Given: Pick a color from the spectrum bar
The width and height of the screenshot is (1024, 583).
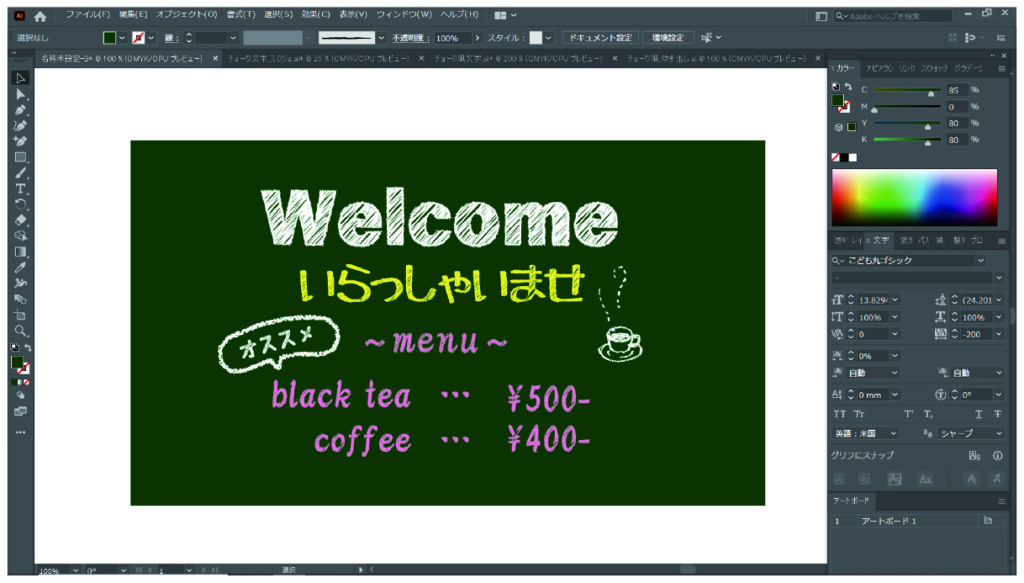Looking at the screenshot, I should pyautogui.click(x=914, y=197).
